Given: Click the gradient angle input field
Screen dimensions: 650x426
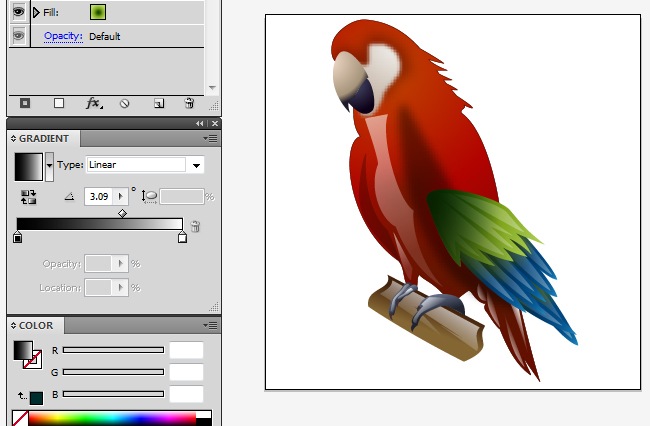Looking at the screenshot, I should pos(100,197).
